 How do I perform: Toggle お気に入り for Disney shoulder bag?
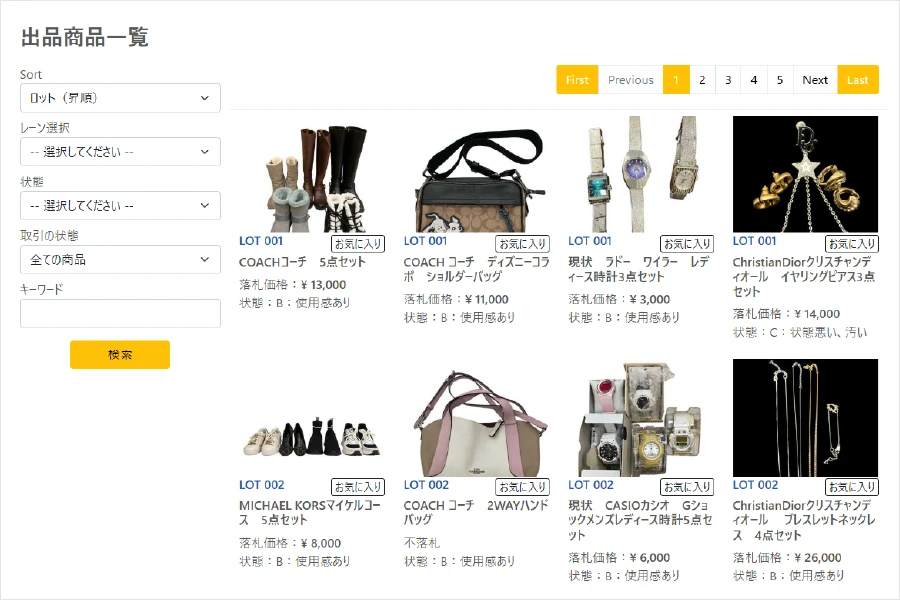click(523, 243)
